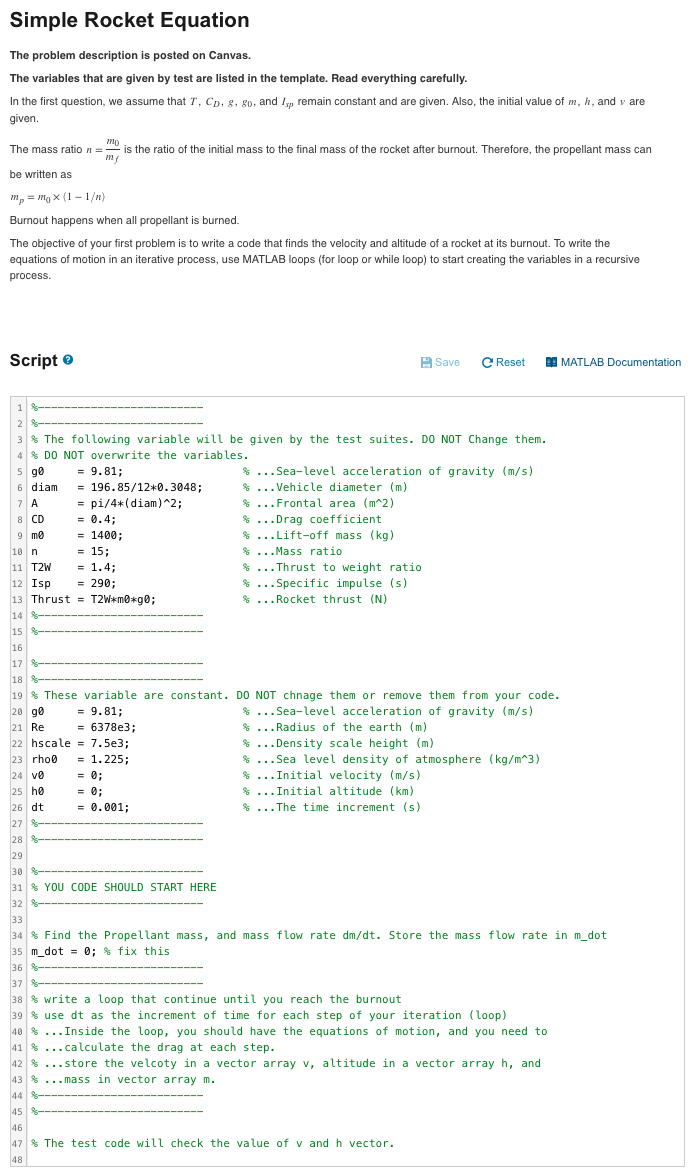Click the mass ratio line n = 15

coord(70,551)
